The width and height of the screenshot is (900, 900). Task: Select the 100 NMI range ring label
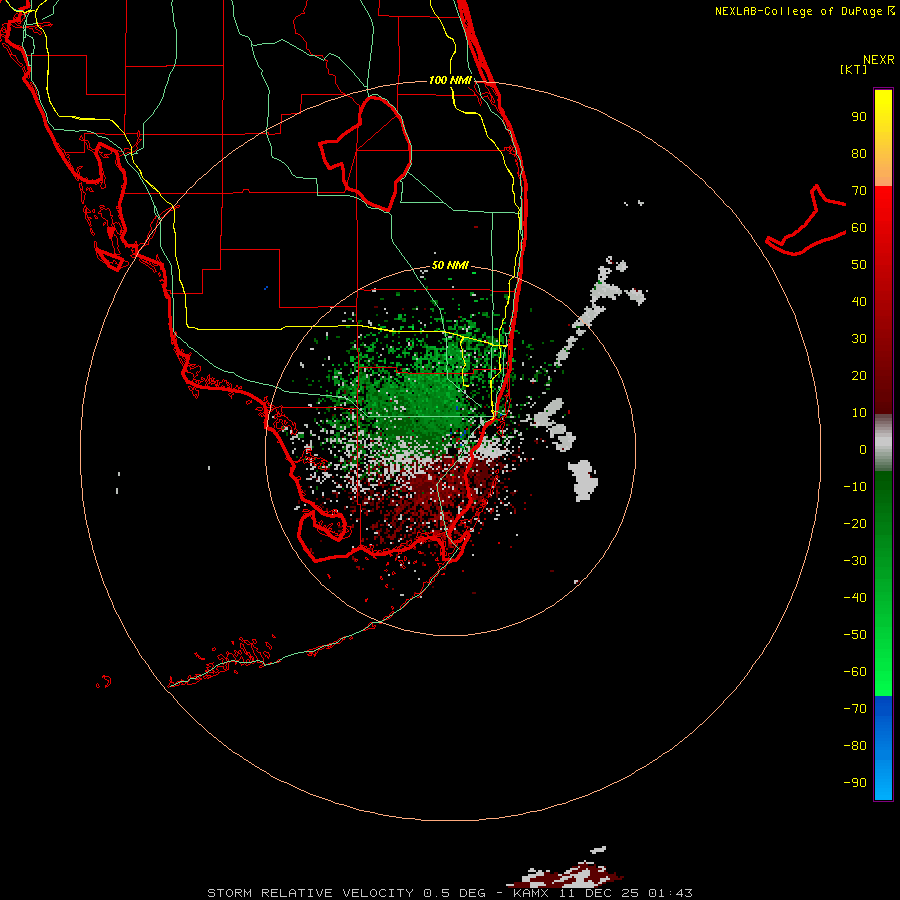450,80
